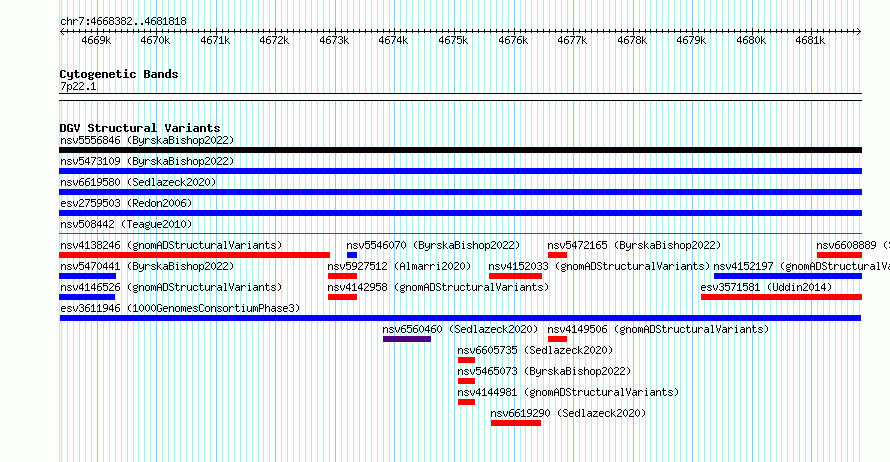Open nsv4146526 gnomAD variant label
This screenshot has height=462, width=890.
pos(171,287)
